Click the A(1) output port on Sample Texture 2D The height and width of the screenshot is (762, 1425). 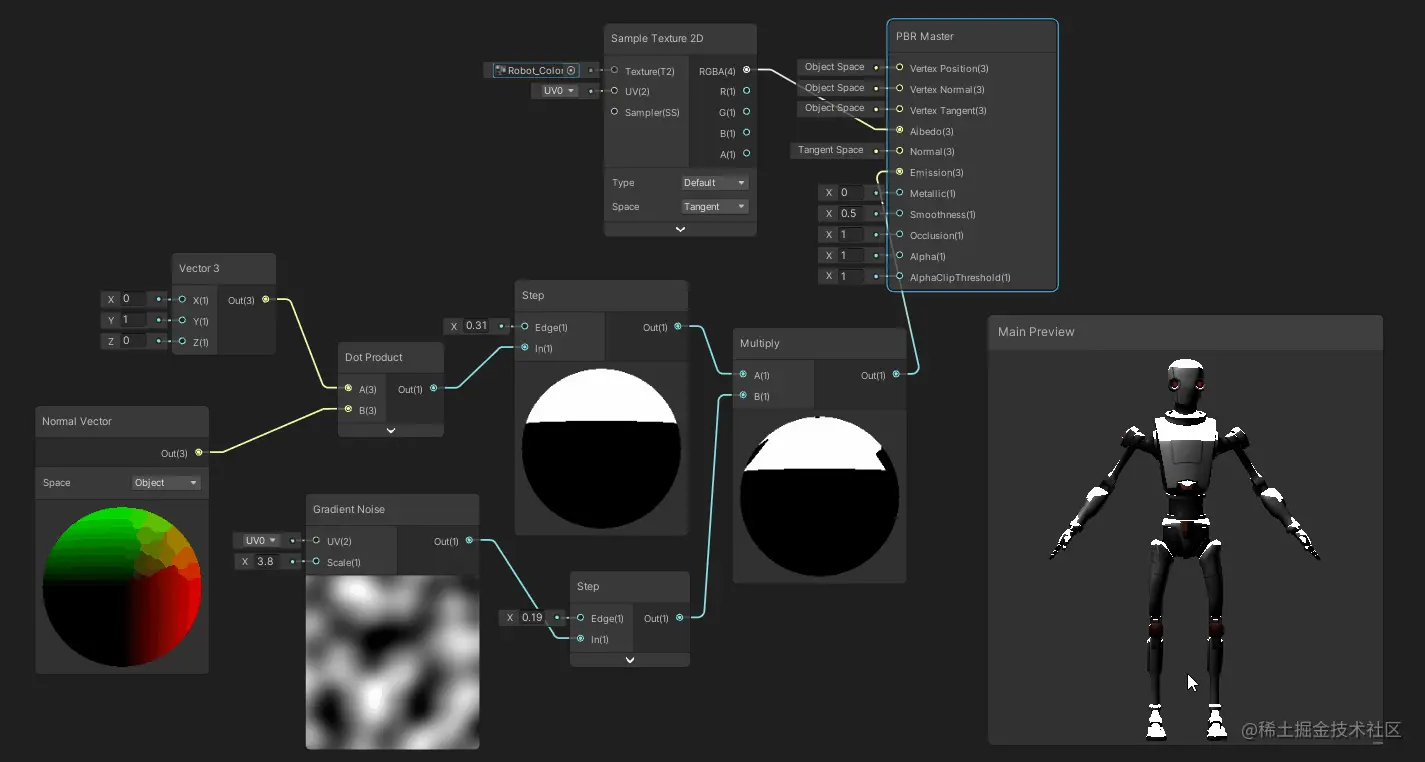747,154
